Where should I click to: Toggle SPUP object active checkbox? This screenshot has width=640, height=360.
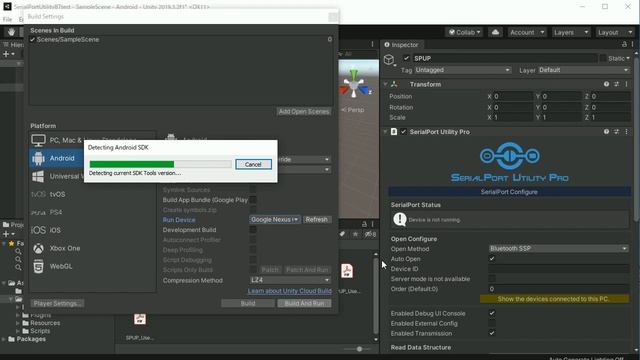click(x=406, y=58)
